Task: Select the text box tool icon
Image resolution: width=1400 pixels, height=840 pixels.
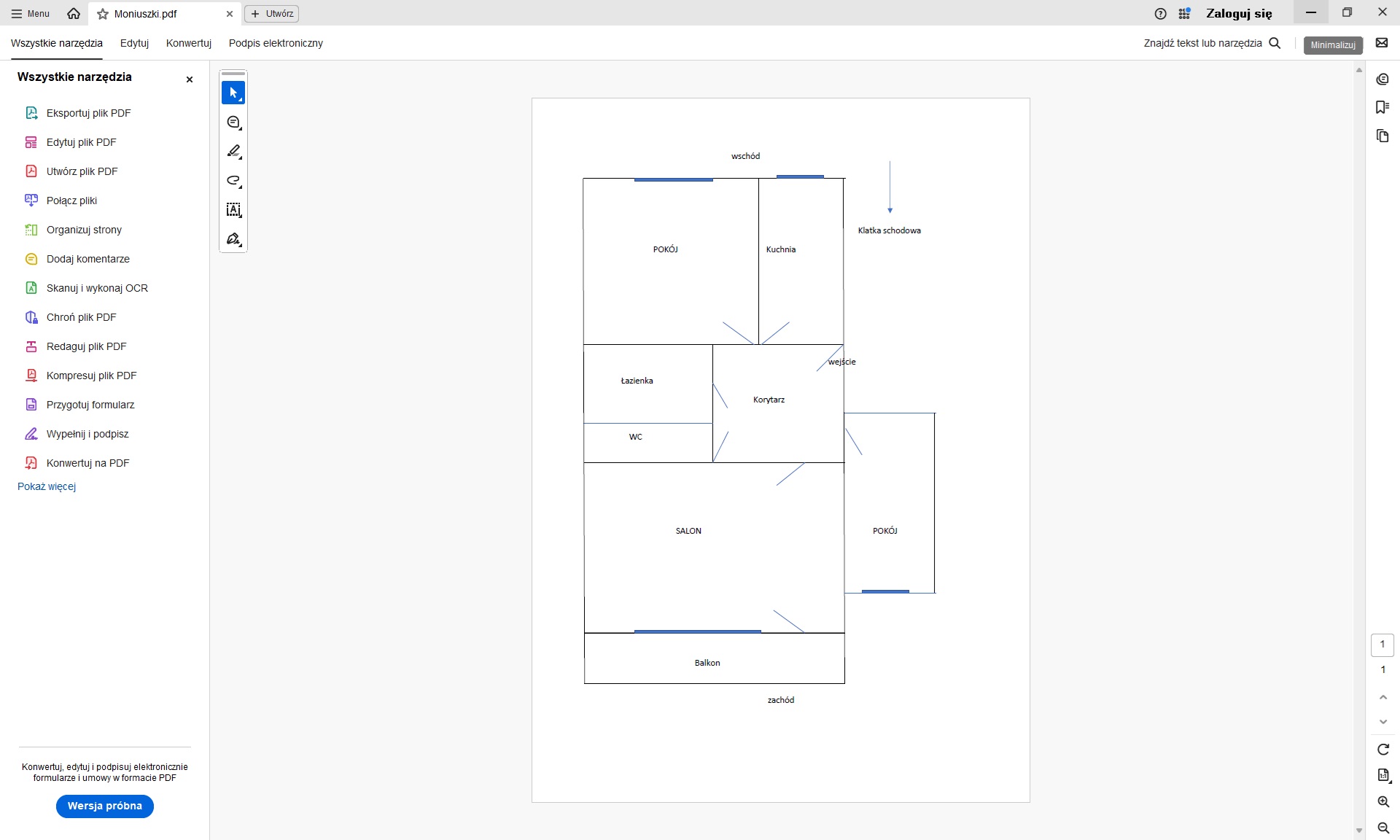Action: point(233,210)
